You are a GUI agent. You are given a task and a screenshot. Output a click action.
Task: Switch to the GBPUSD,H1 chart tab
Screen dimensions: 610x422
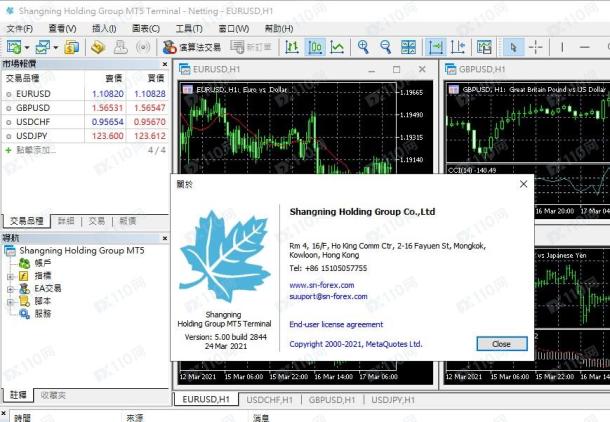click(x=332, y=400)
